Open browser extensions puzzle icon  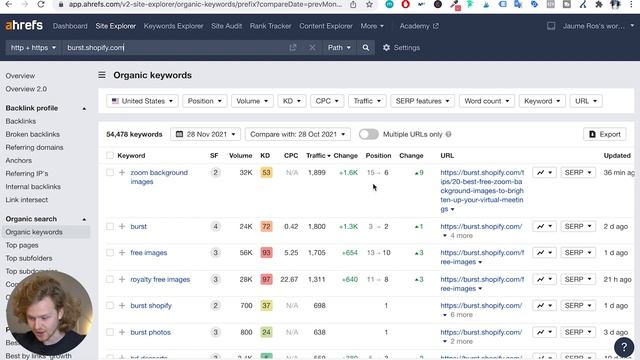tap(599, 4)
